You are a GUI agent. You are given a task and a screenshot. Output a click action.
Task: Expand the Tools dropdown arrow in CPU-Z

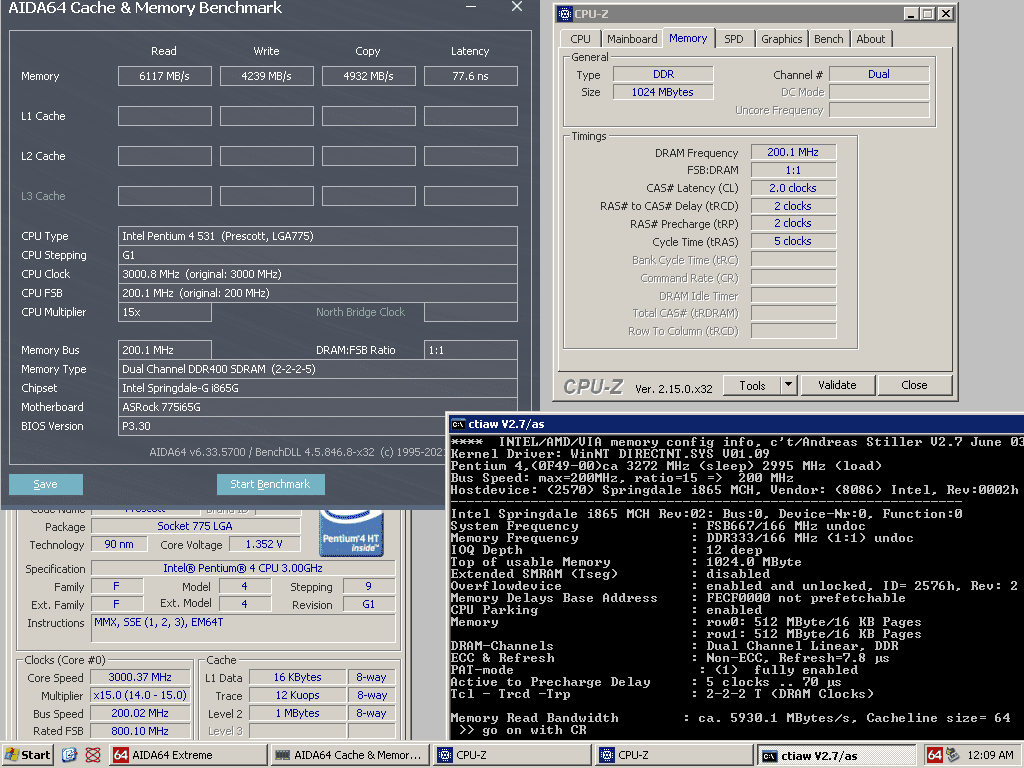click(x=788, y=385)
